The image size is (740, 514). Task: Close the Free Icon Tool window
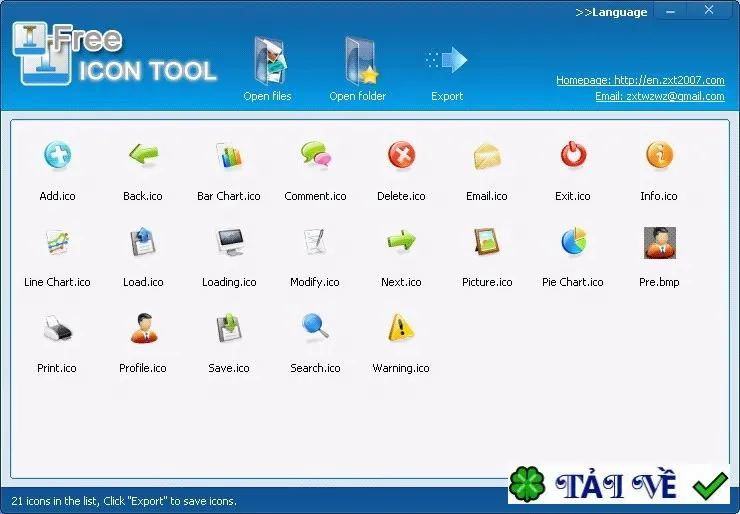[x=709, y=10]
